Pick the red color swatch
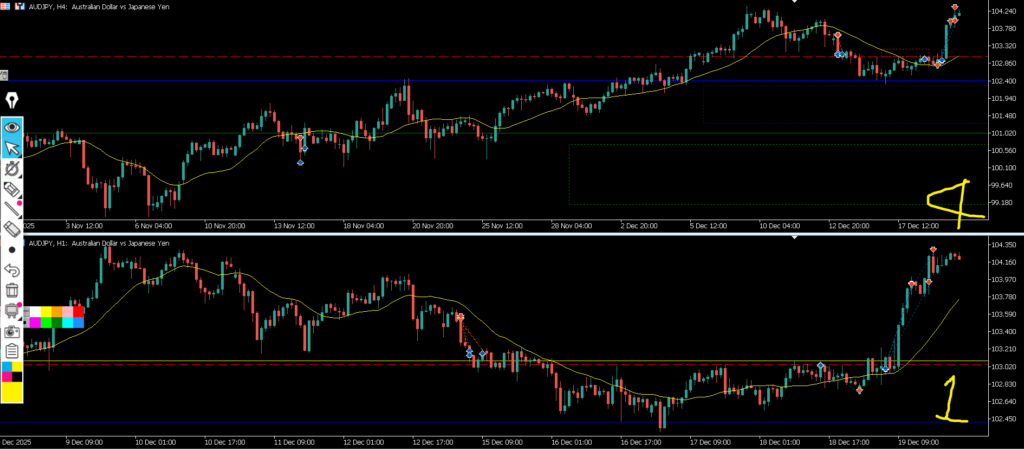This screenshot has width=1024, height=450. pyautogui.click(x=78, y=312)
